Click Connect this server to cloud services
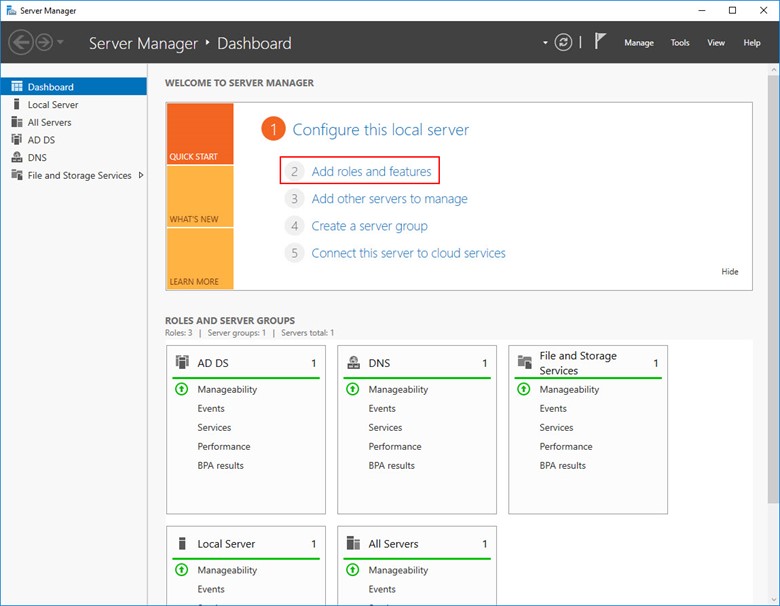The width and height of the screenshot is (780, 606). click(x=408, y=253)
